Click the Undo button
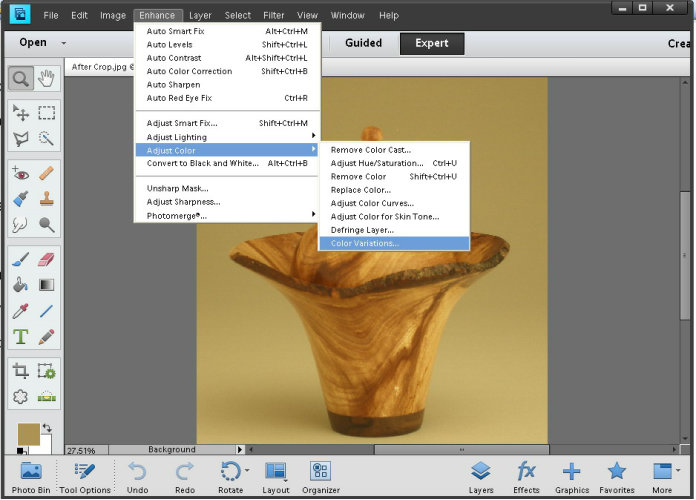696x500 pixels. coord(138,475)
